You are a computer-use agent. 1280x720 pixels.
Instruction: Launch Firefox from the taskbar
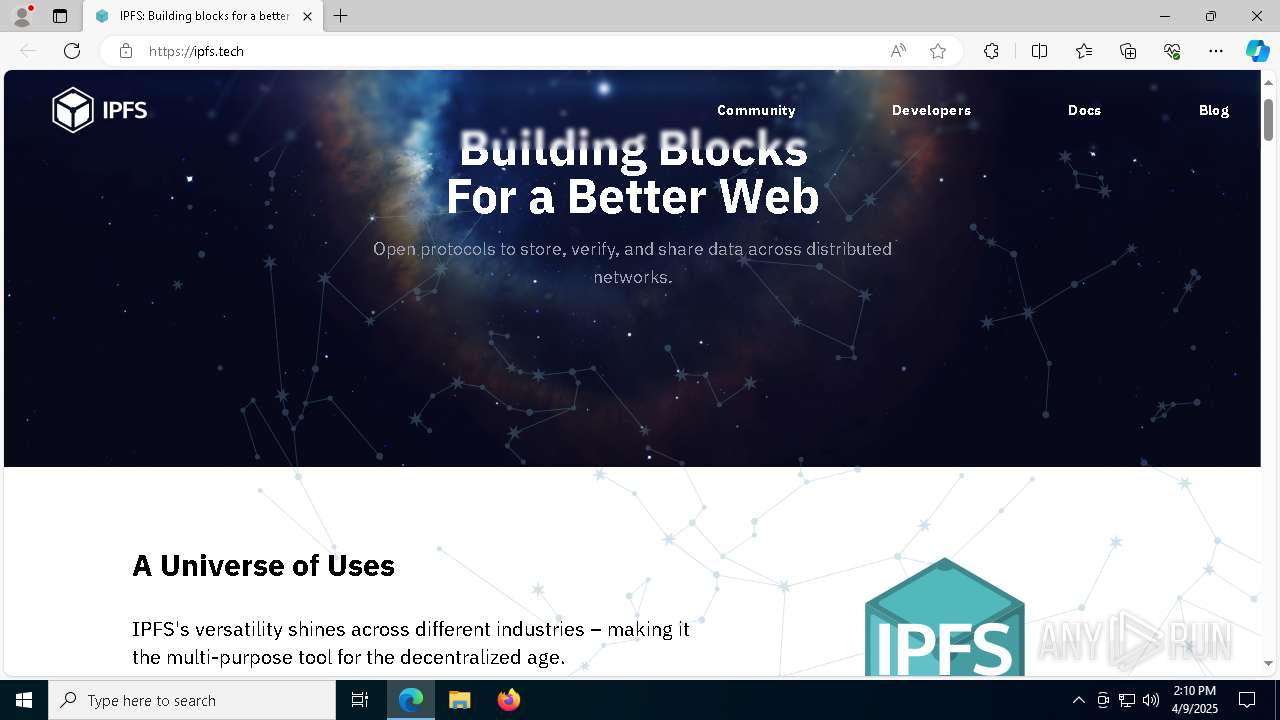click(508, 700)
